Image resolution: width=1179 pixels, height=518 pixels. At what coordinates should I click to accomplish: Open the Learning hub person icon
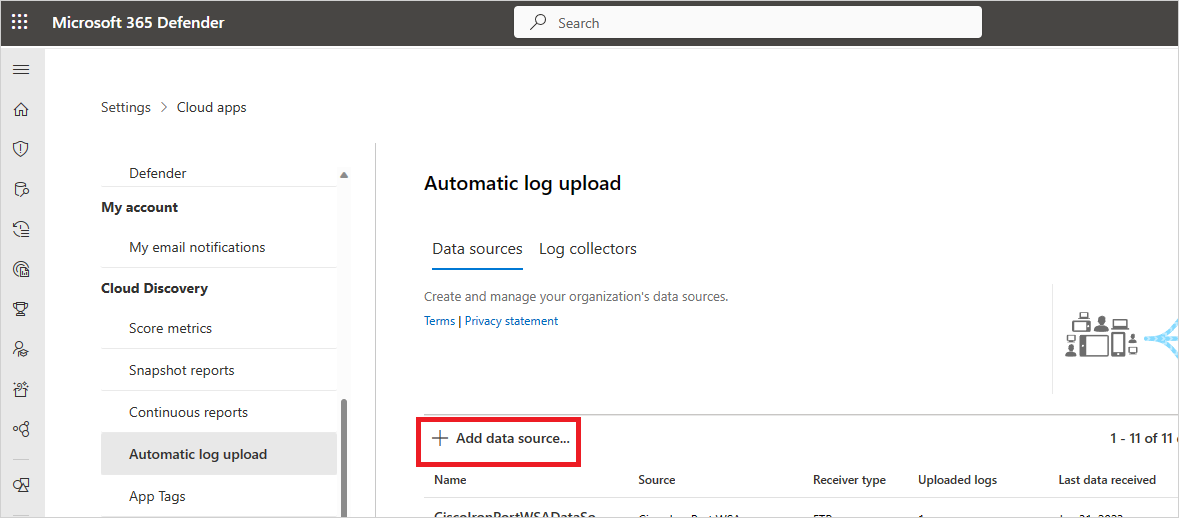(x=21, y=349)
